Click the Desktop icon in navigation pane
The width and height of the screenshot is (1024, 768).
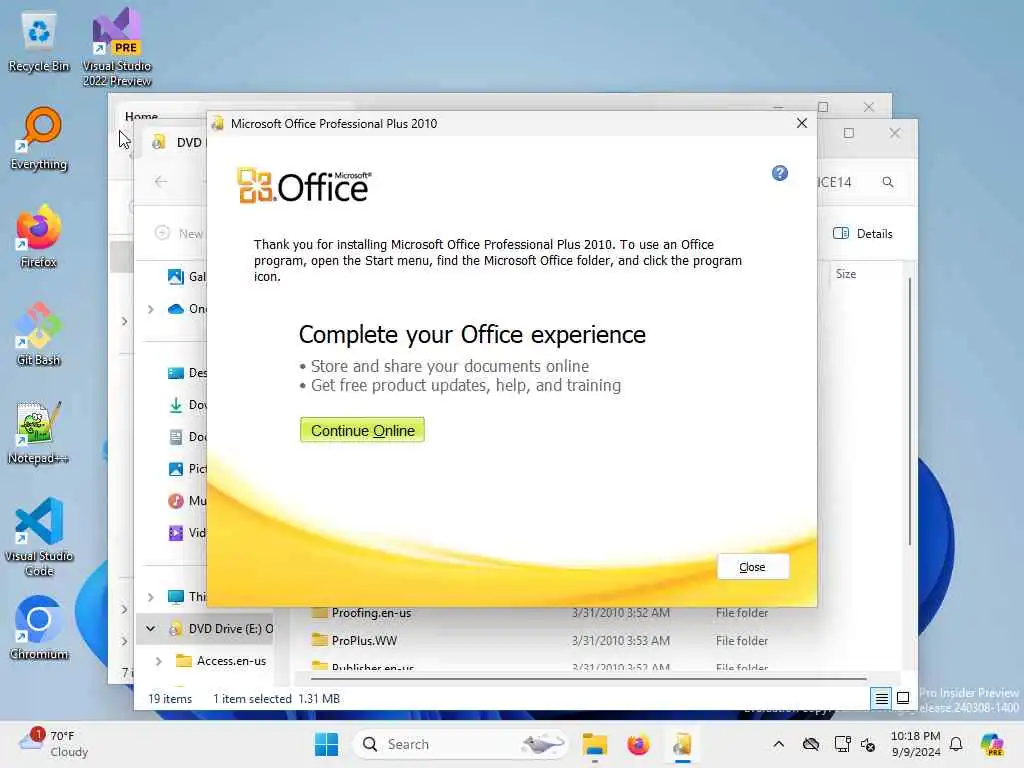click(176, 373)
